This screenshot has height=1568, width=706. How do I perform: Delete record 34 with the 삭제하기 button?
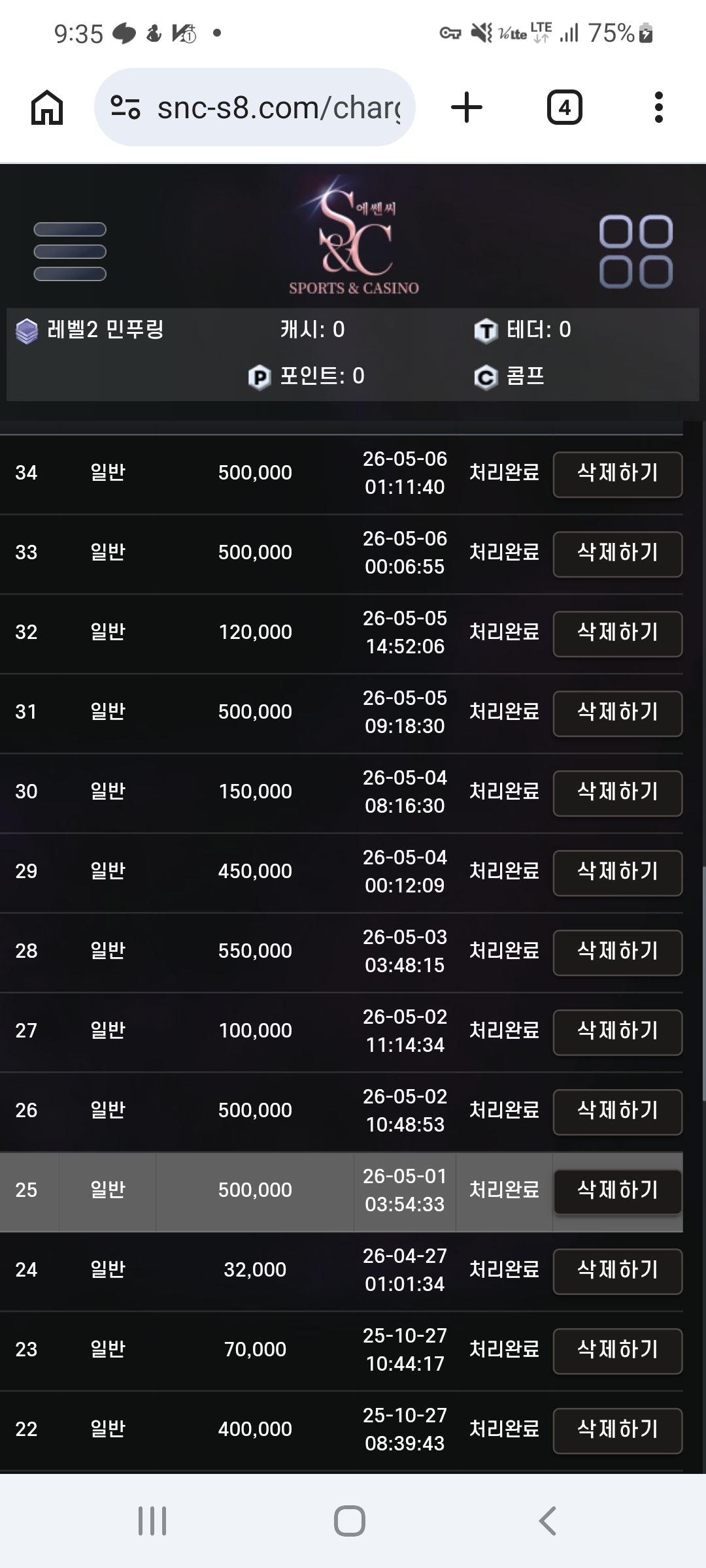pos(618,474)
